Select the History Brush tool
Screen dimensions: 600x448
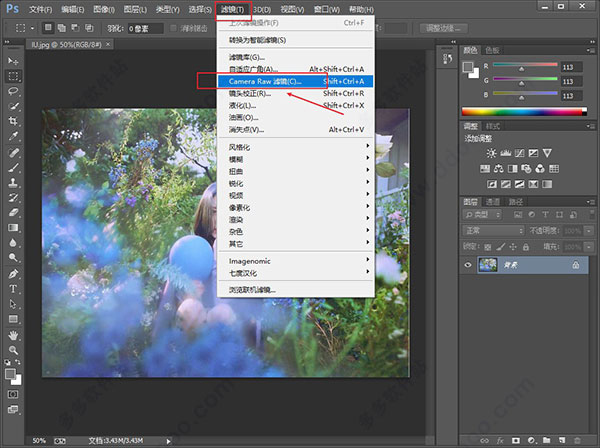(13, 197)
